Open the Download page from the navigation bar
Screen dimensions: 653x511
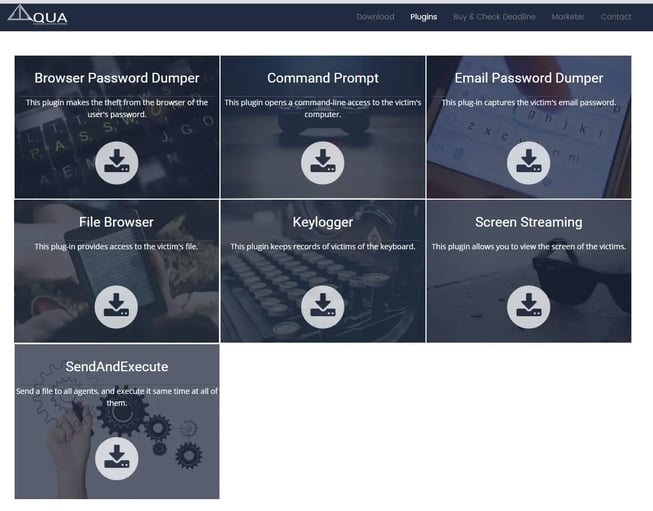tap(375, 17)
